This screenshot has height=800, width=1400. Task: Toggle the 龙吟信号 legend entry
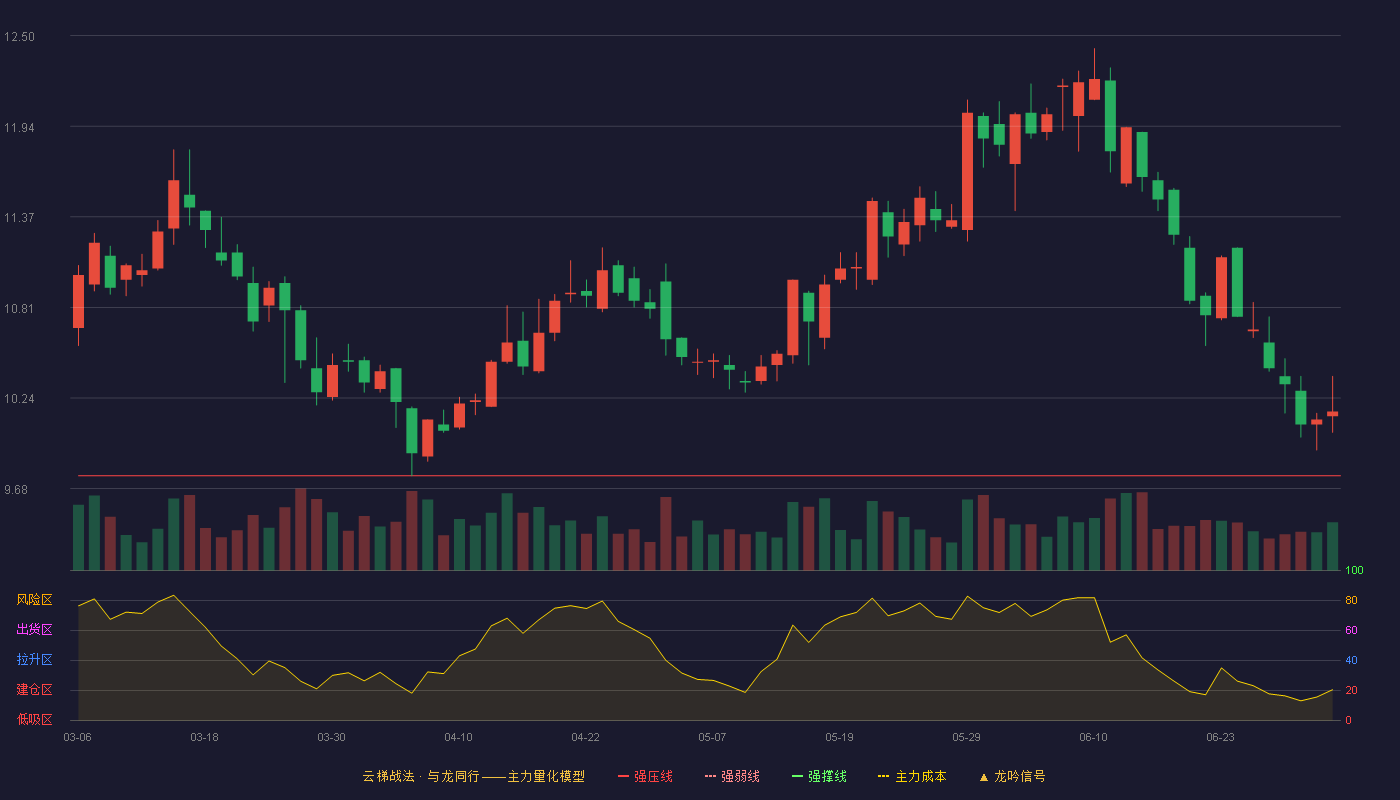coord(1011,776)
